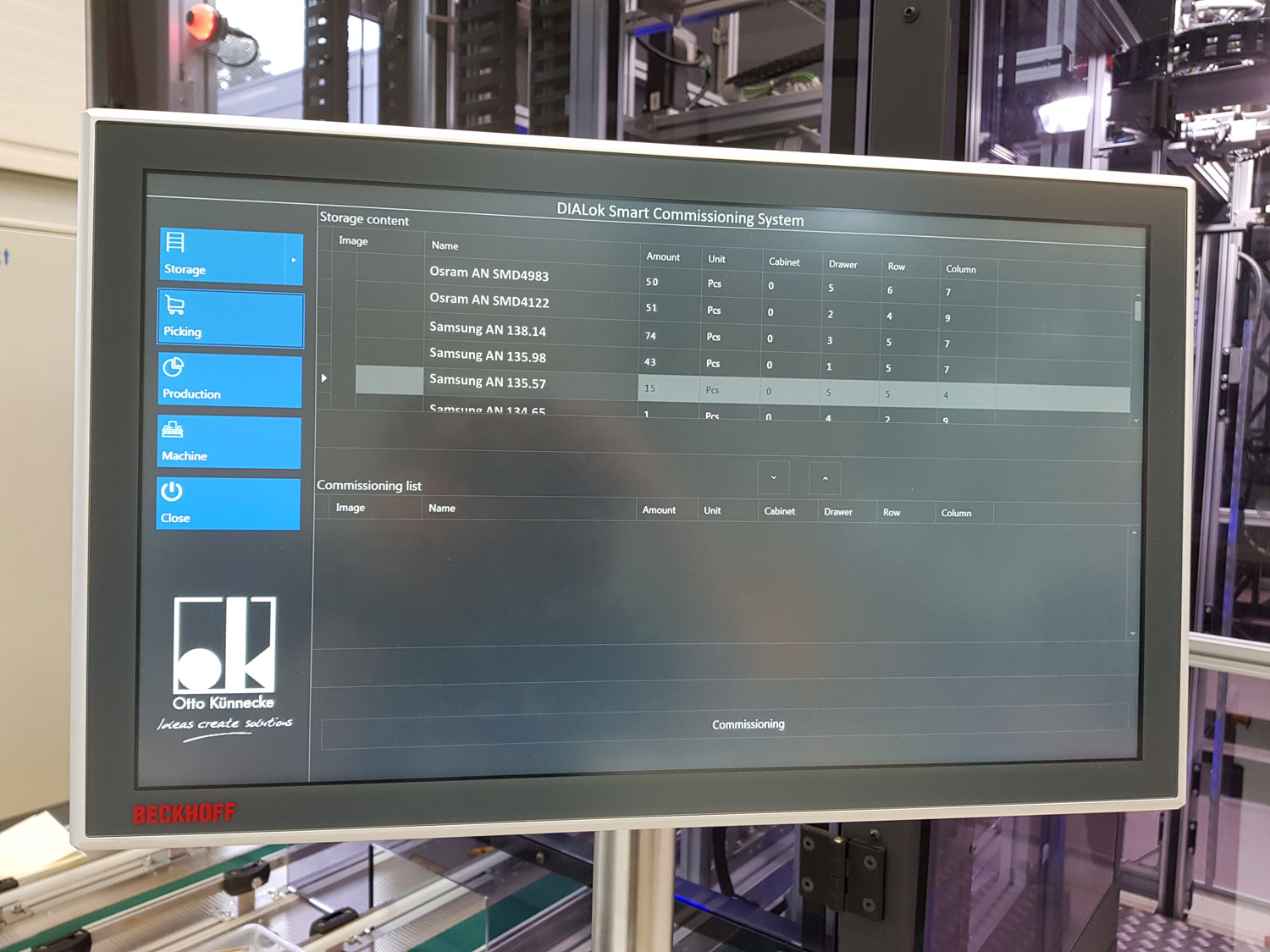This screenshot has height=952, width=1270.
Task: Close the application via Close tile
Action: (x=229, y=504)
